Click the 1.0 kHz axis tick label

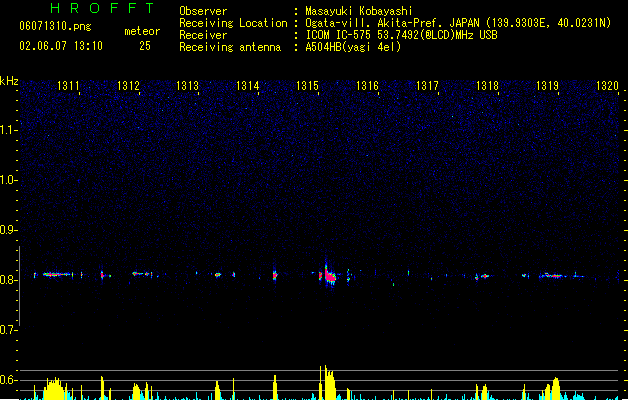[8, 180]
